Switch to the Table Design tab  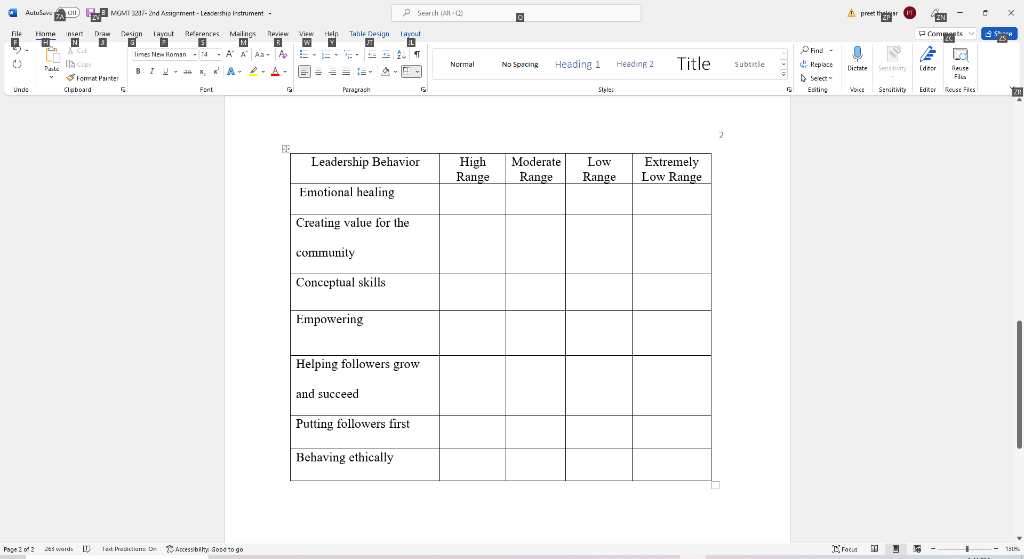pos(369,33)
